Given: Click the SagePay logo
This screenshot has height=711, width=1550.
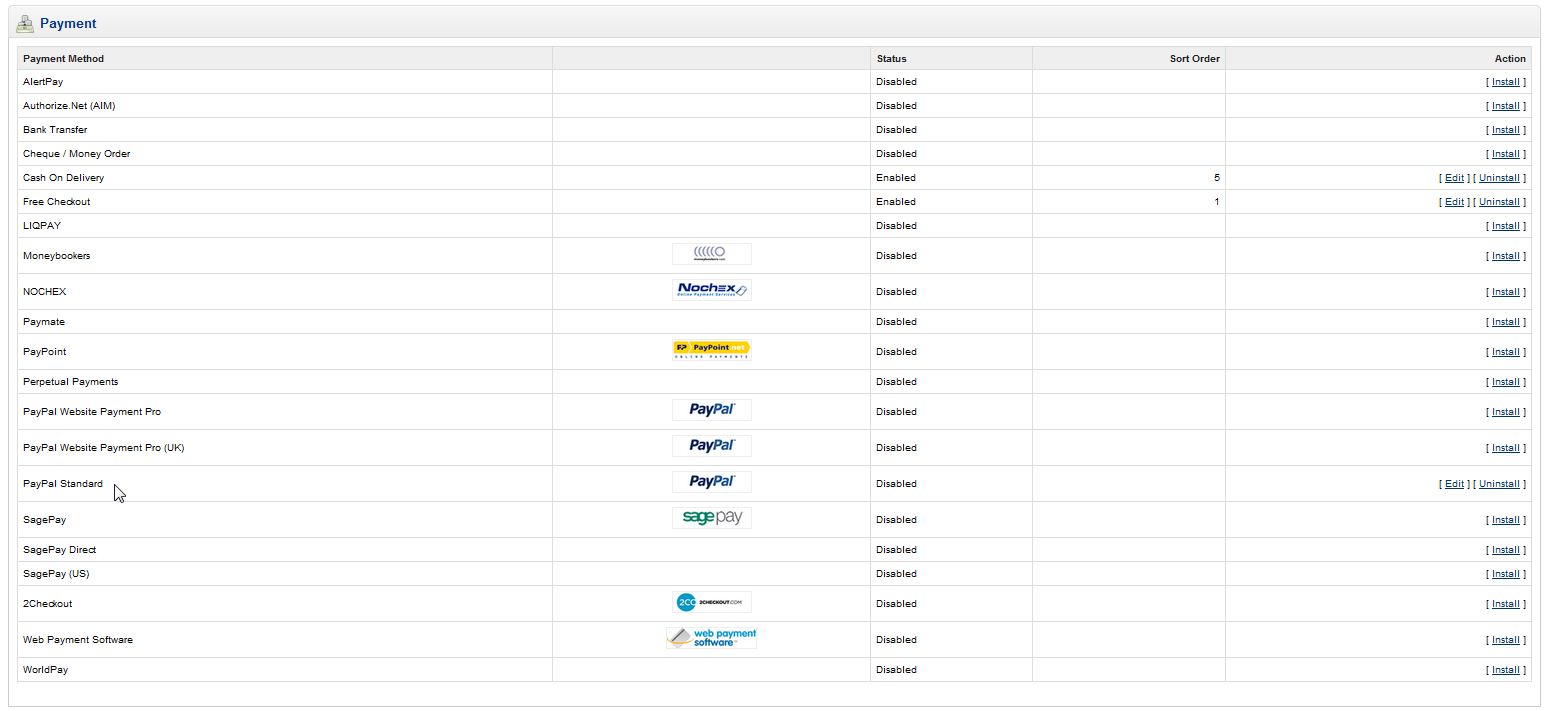Looking at the screenshot, I should pos(711,518).
